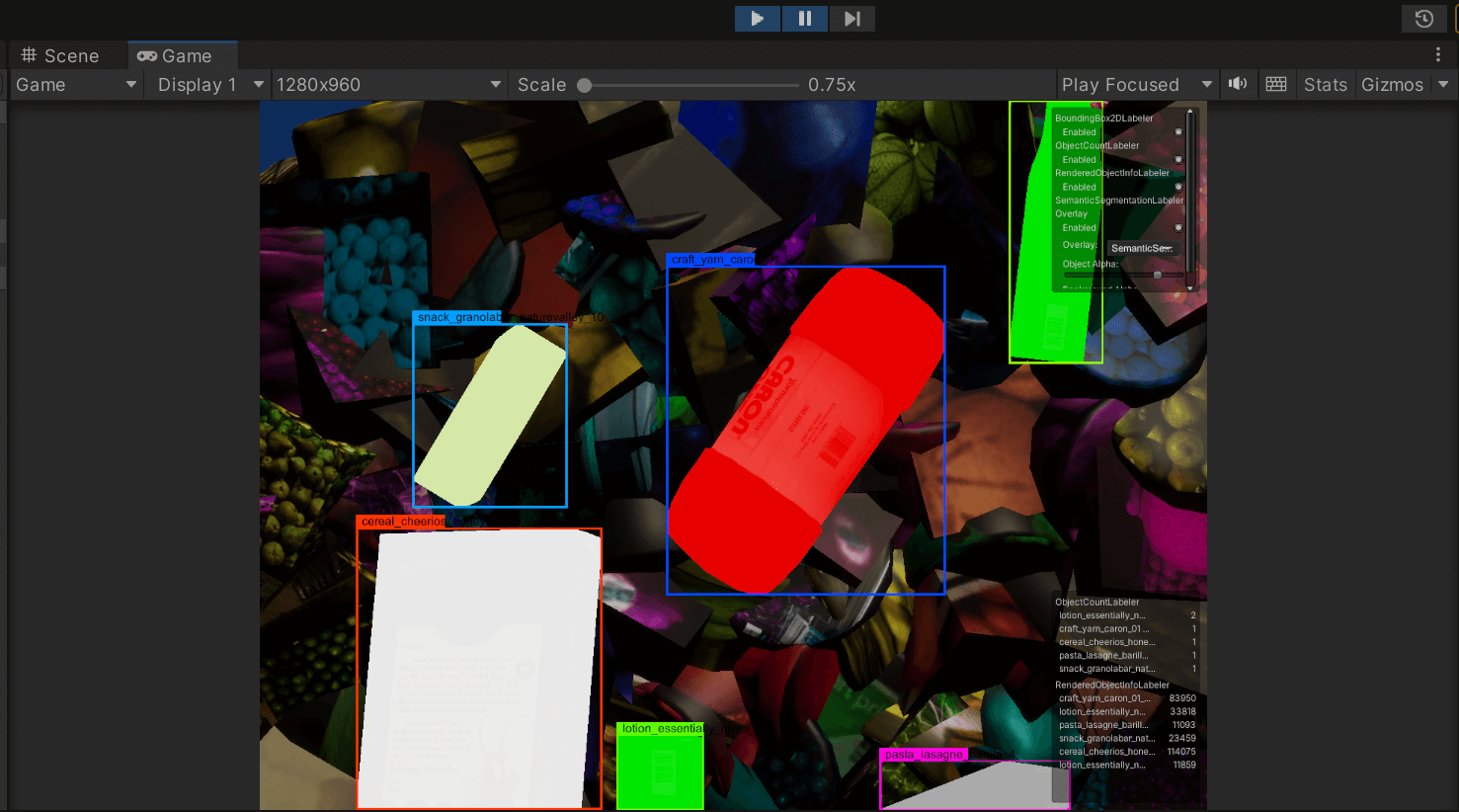Click scroll-down arrow of labeler panel
This screenshot has height=812, width=1459.
pos(1190,287)
